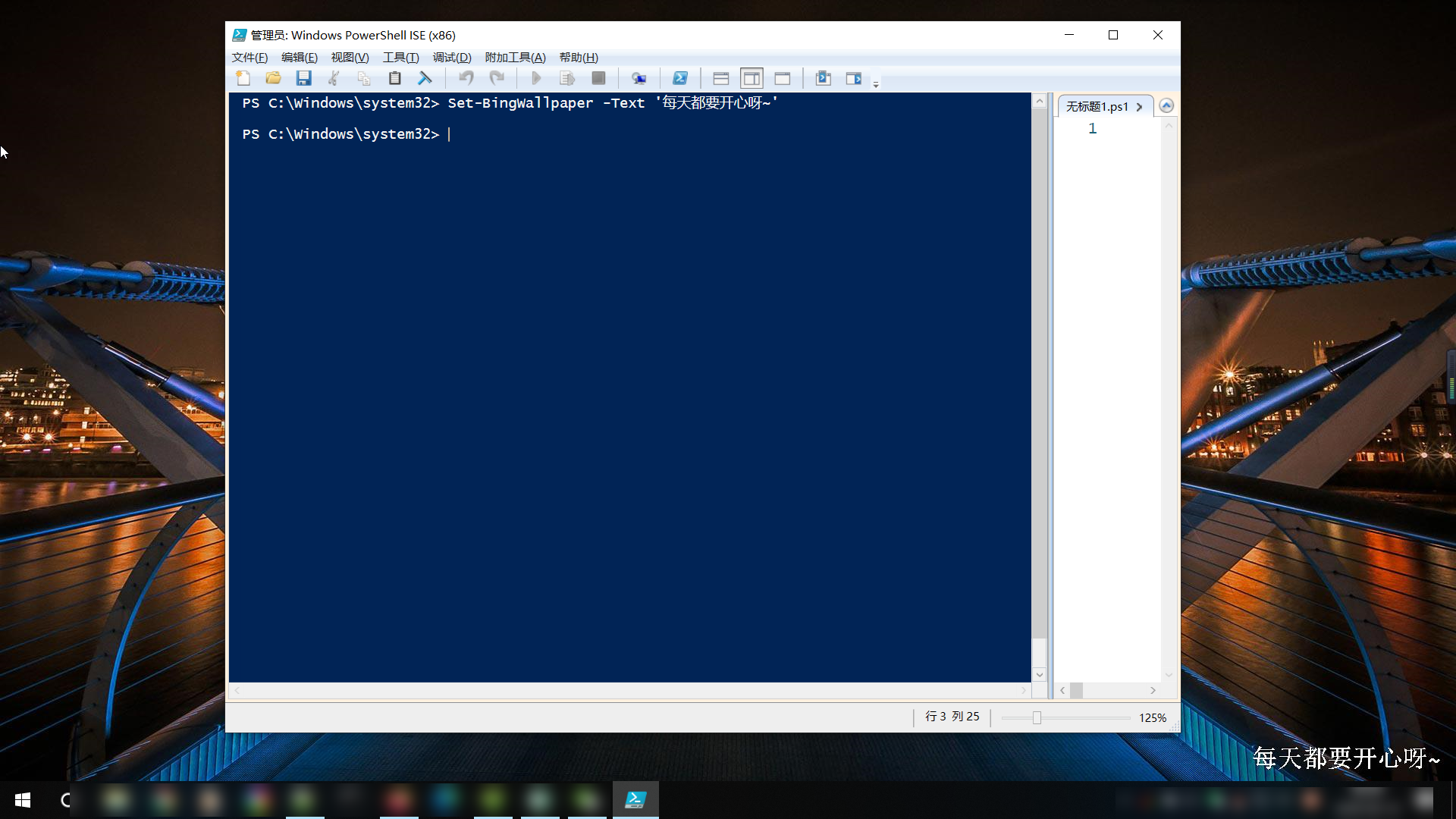Toggle Show Script Pane Maximized layout
Screen dimensions: 1456x819
[x=783, y=78]
